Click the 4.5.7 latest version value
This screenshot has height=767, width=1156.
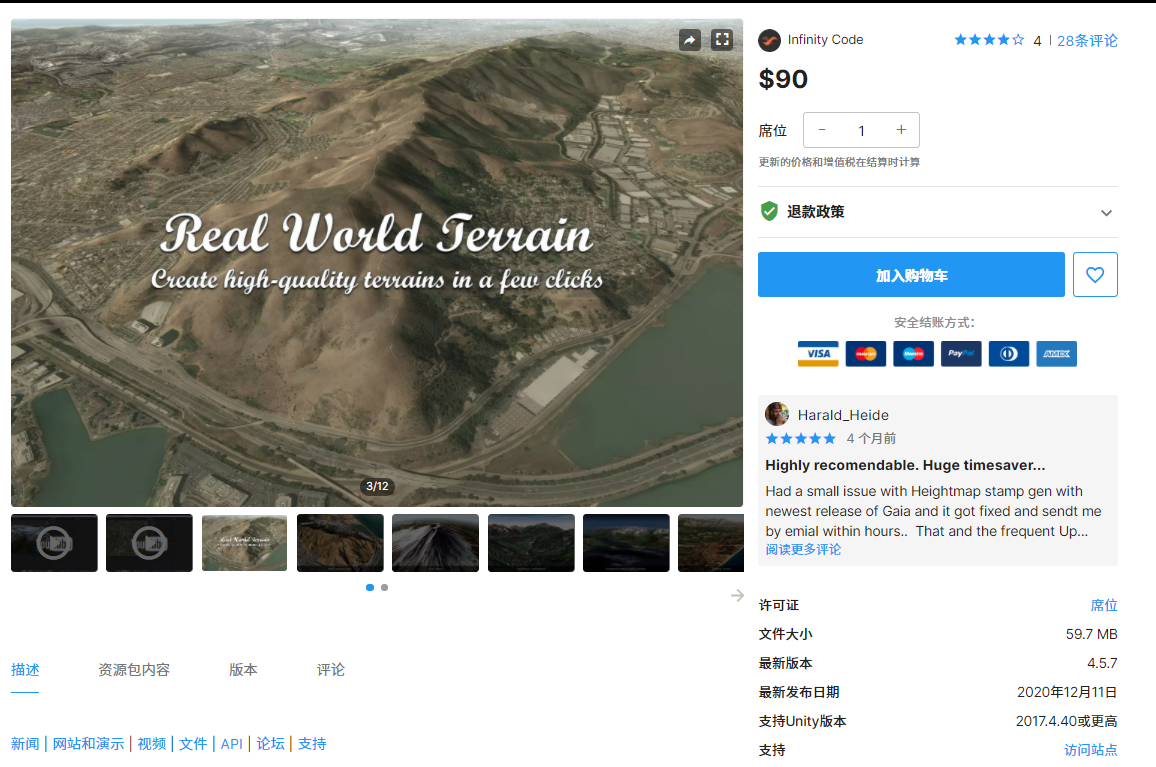(1102, 663)
